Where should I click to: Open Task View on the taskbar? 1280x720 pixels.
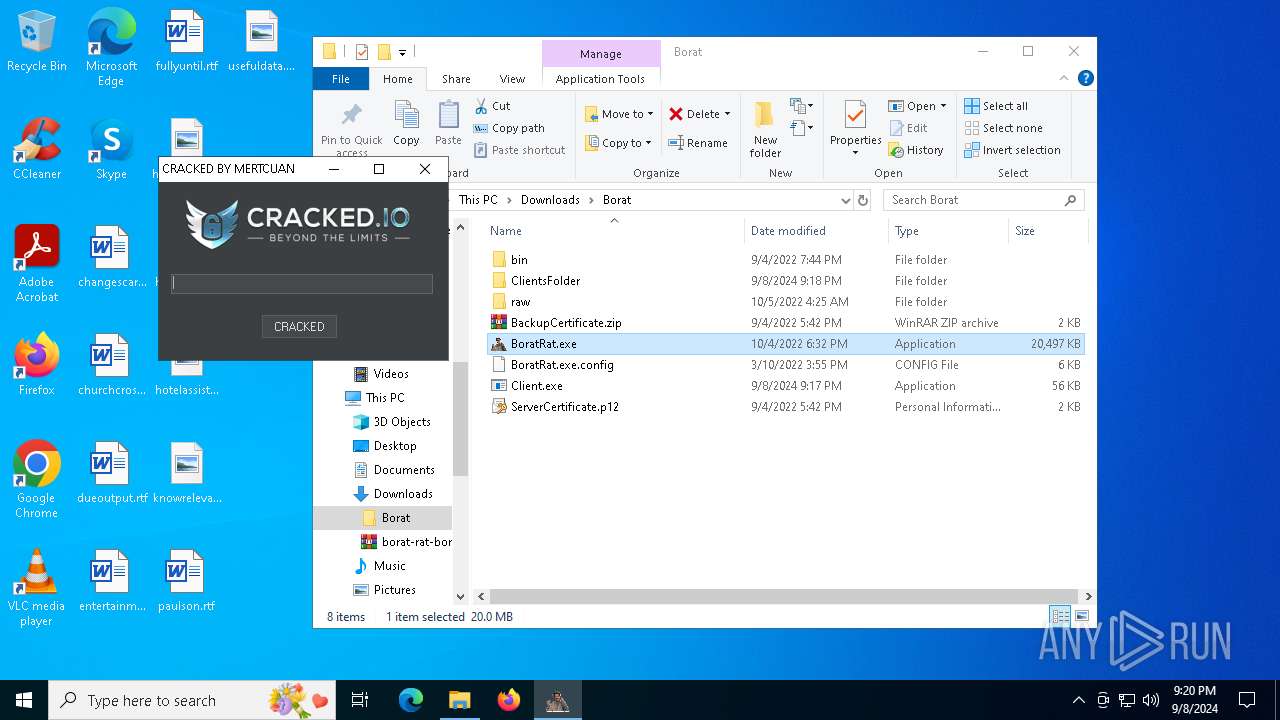pyautogui.click(x=360, y=700)
